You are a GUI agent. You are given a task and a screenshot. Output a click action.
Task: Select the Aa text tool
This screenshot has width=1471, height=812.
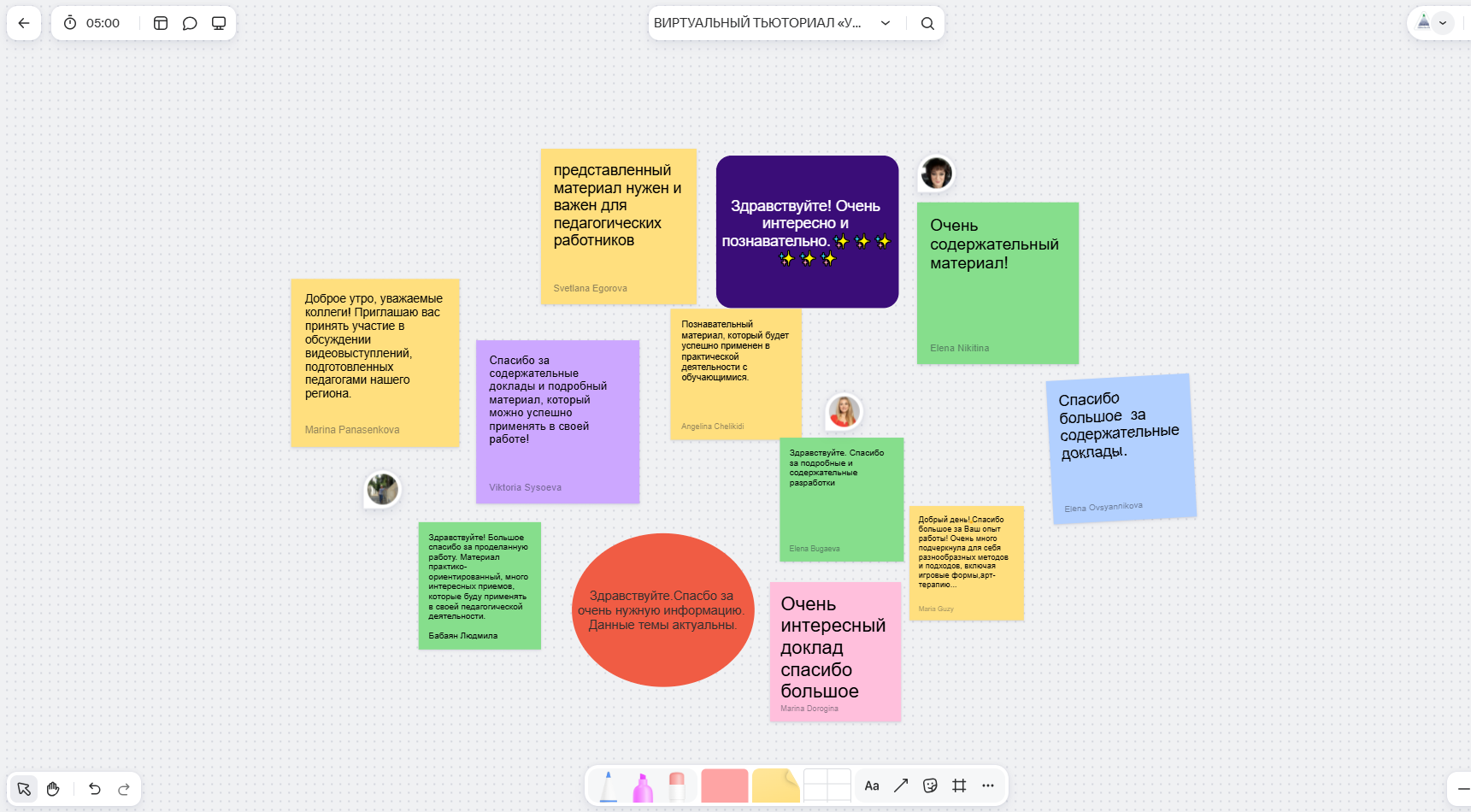pos(872,786)
